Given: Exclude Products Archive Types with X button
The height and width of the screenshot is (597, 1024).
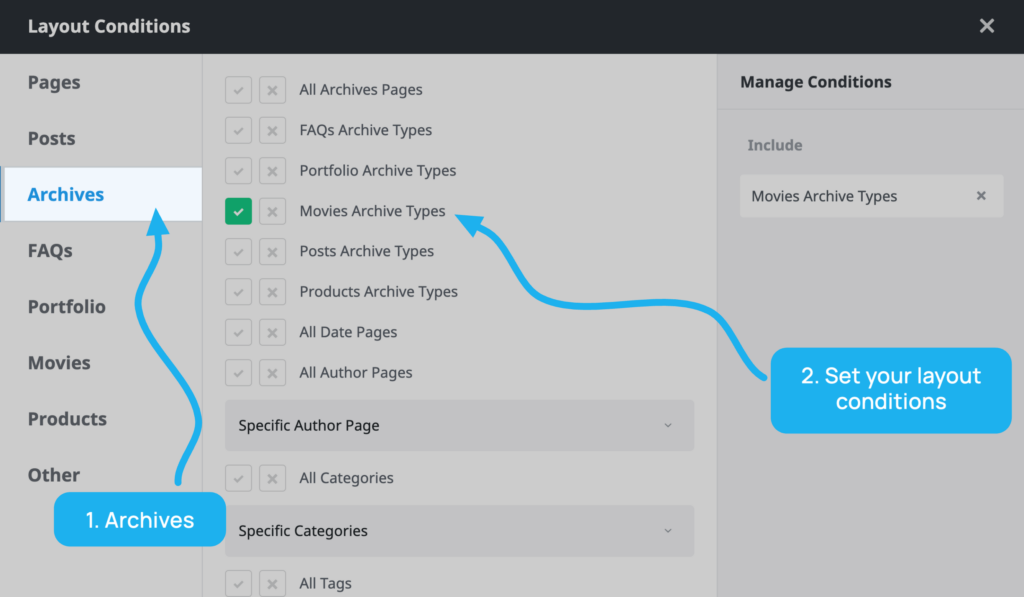Looking at the screenshot, I should pos(272,292).
